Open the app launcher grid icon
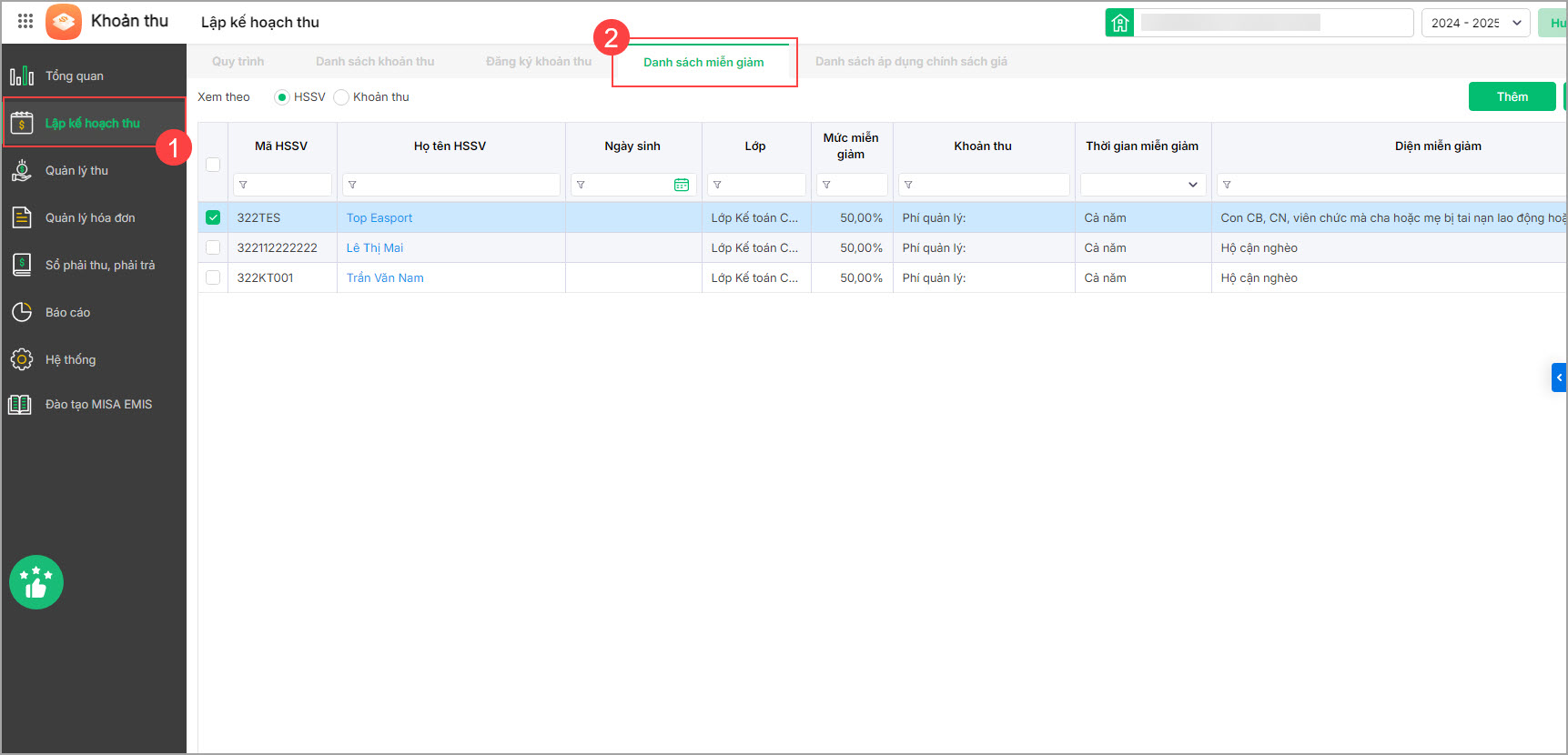 pos(25,21)
